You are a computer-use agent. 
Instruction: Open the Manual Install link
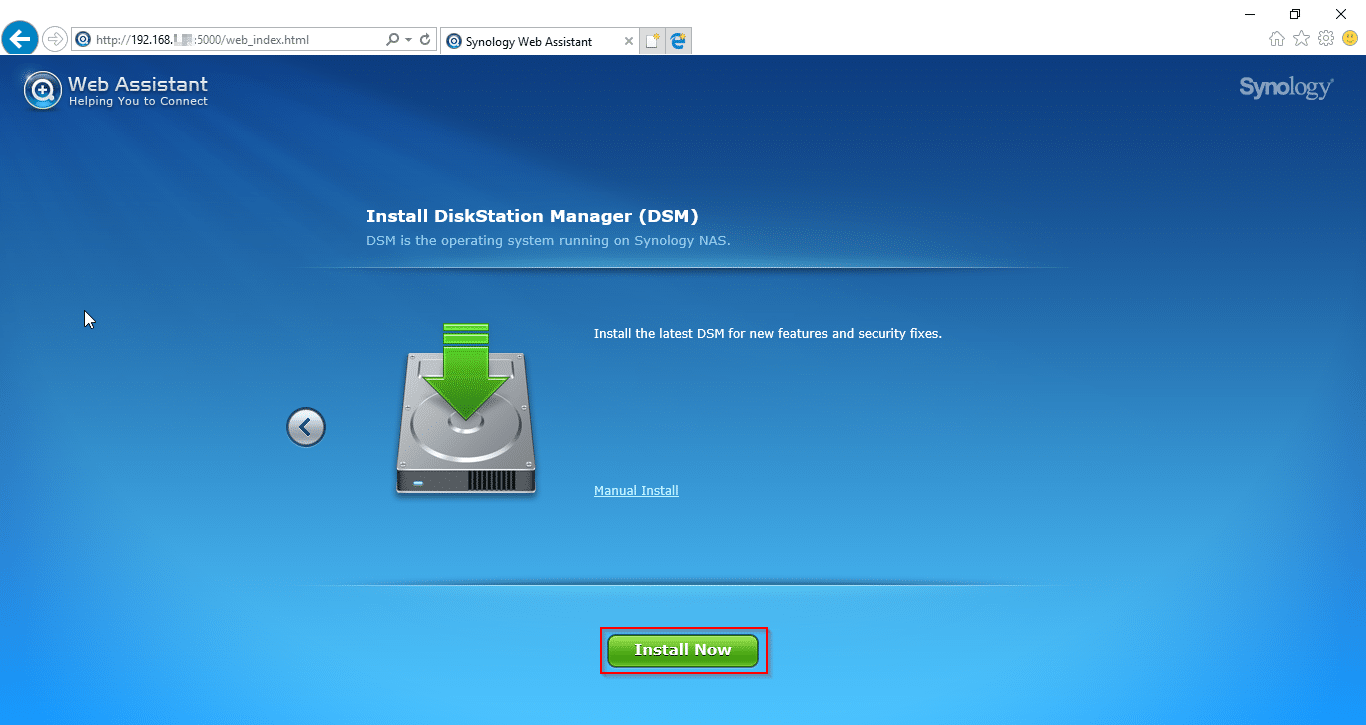[636, 491]
